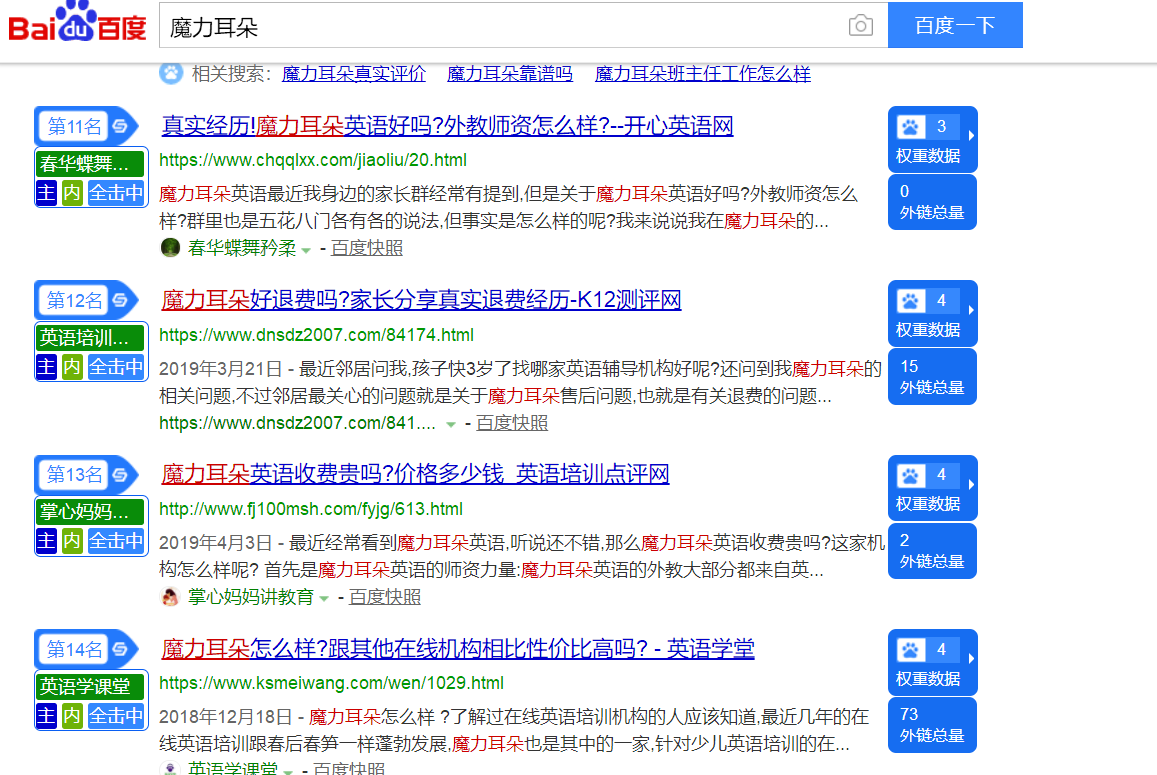Expand the dropdown arrow next to 春华蝶舞矜柔
The image size is (1157, 775).
coord(306,250)
